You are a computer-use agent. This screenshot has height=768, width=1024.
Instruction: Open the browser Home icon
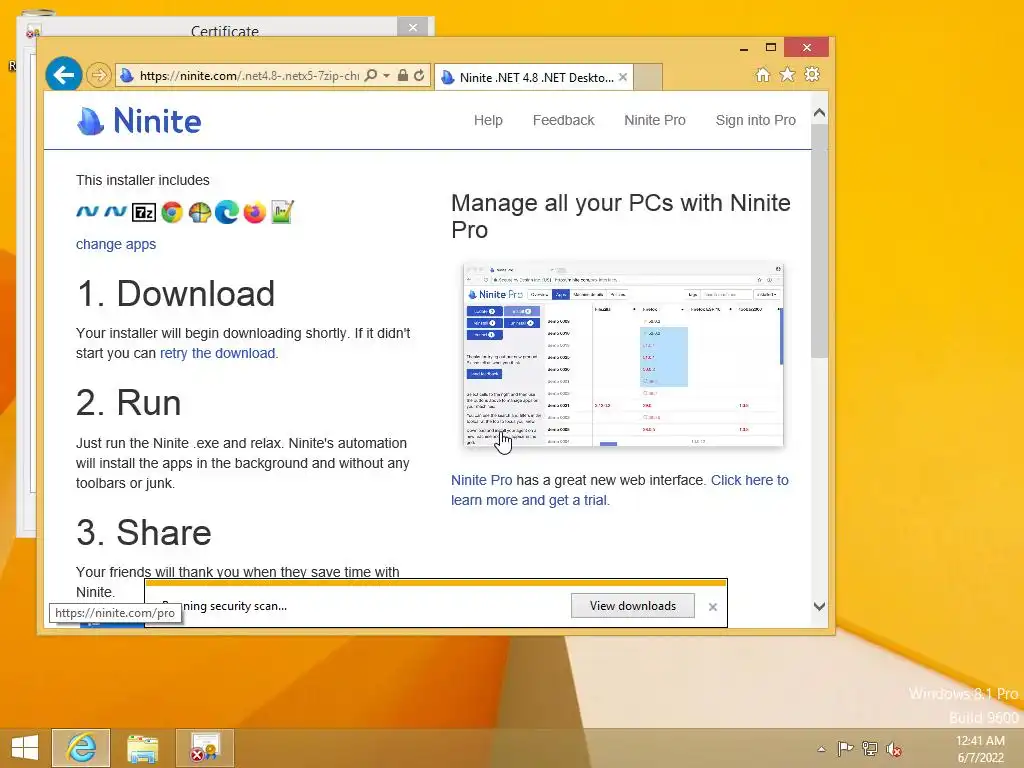(x=762, y=74)
